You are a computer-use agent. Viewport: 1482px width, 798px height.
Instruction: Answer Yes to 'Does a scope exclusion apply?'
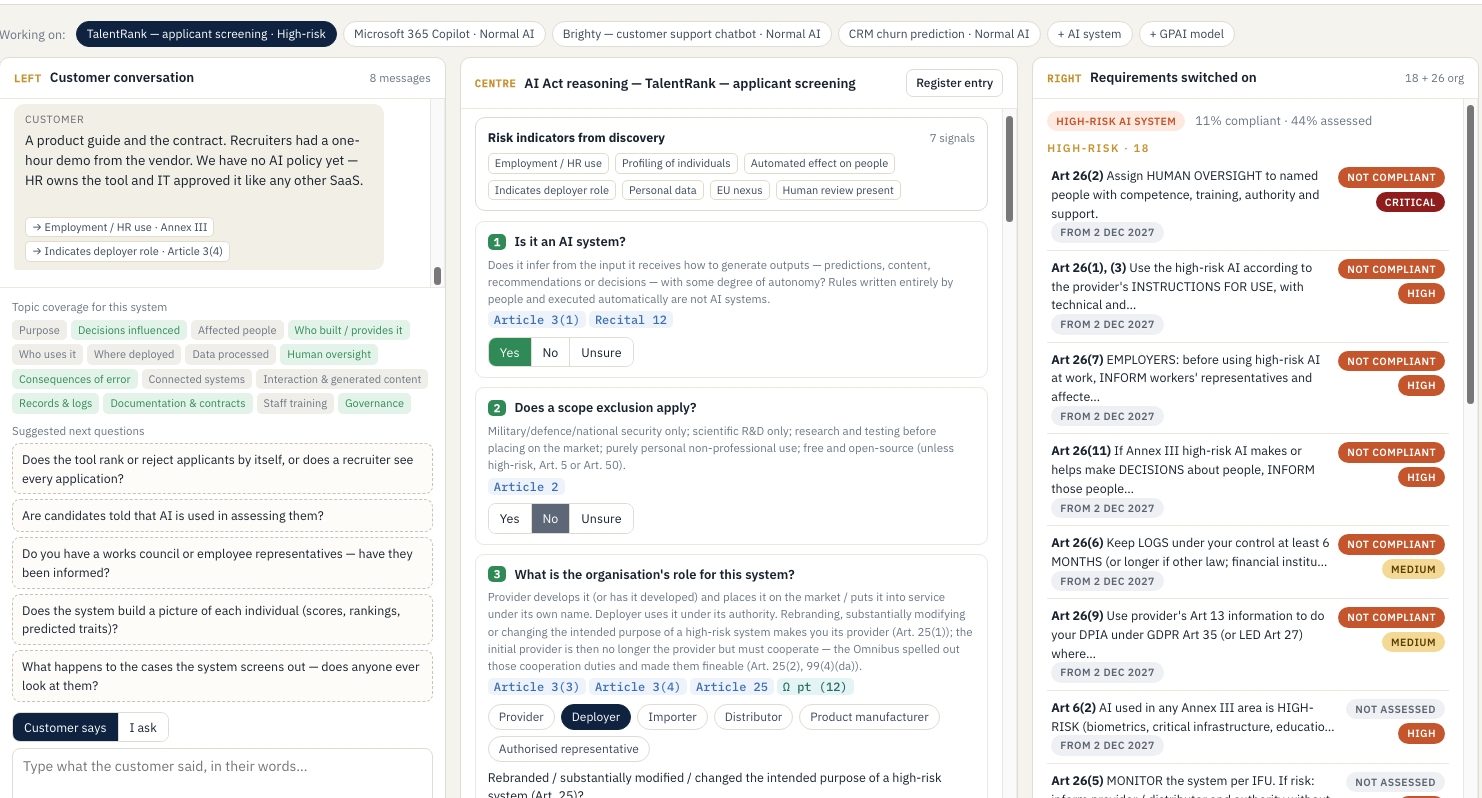coord(509,518)
